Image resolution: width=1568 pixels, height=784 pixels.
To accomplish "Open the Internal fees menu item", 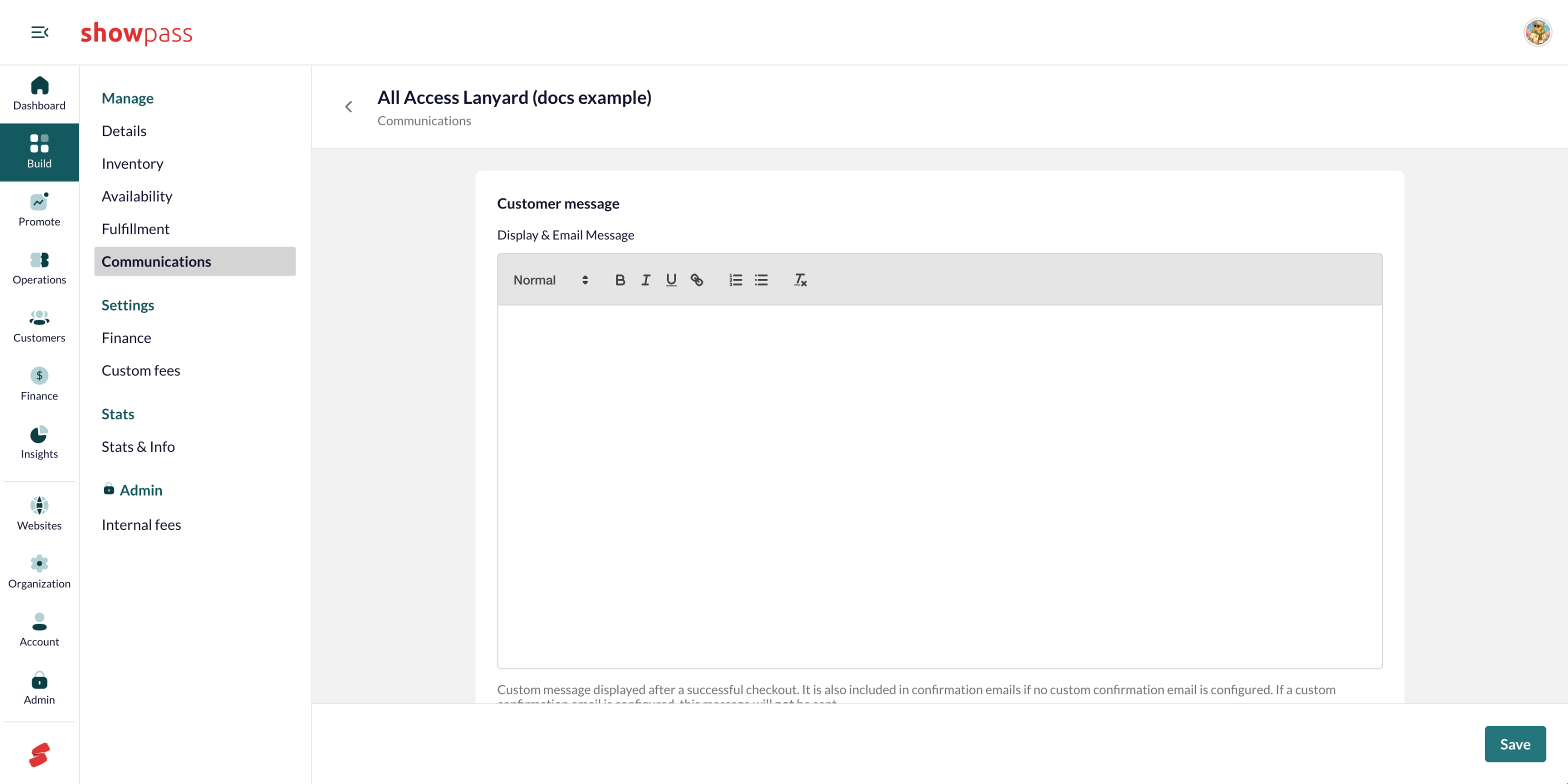I will 195,524.
